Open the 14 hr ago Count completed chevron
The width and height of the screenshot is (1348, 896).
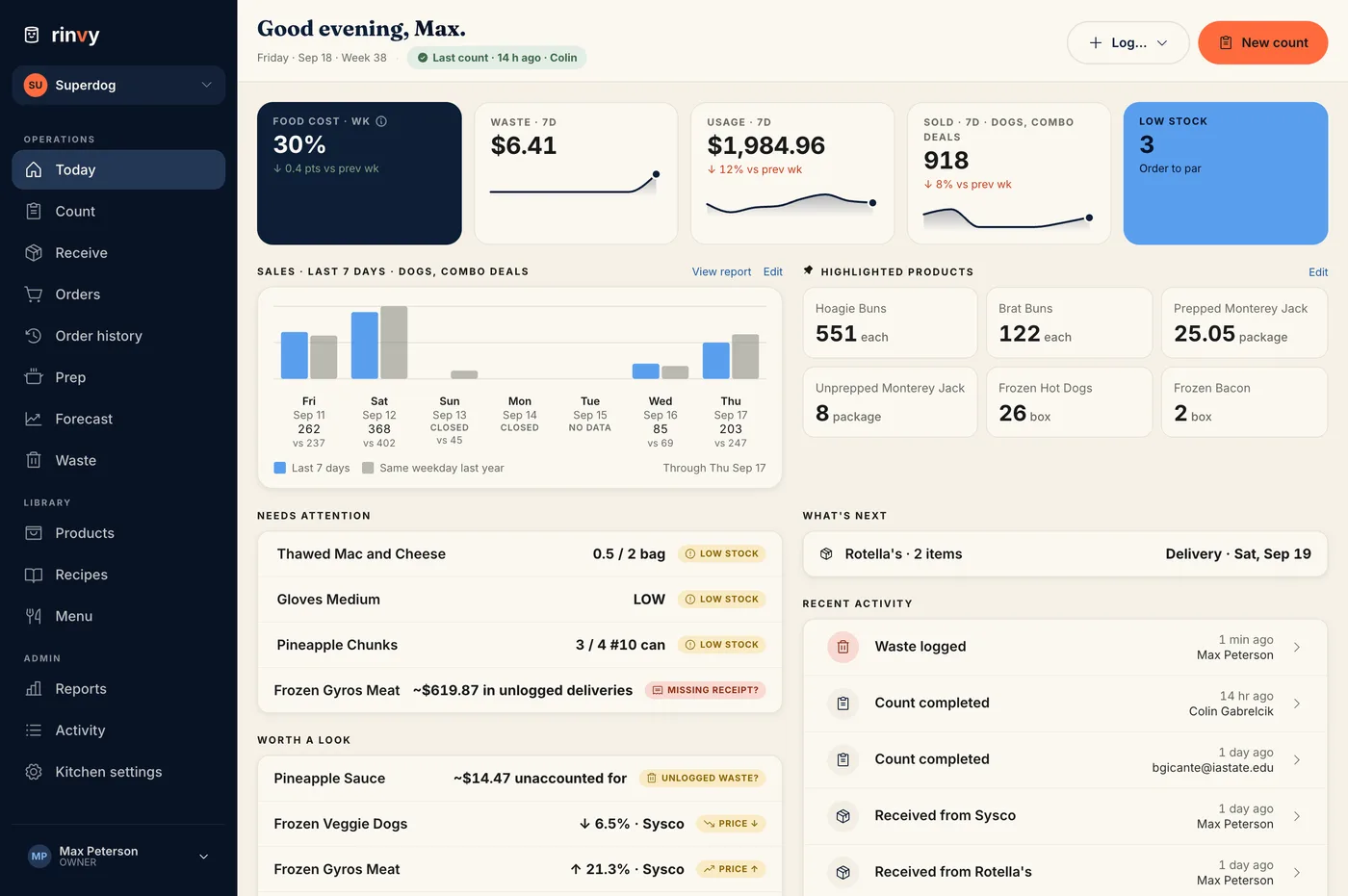pos(1297,704)
